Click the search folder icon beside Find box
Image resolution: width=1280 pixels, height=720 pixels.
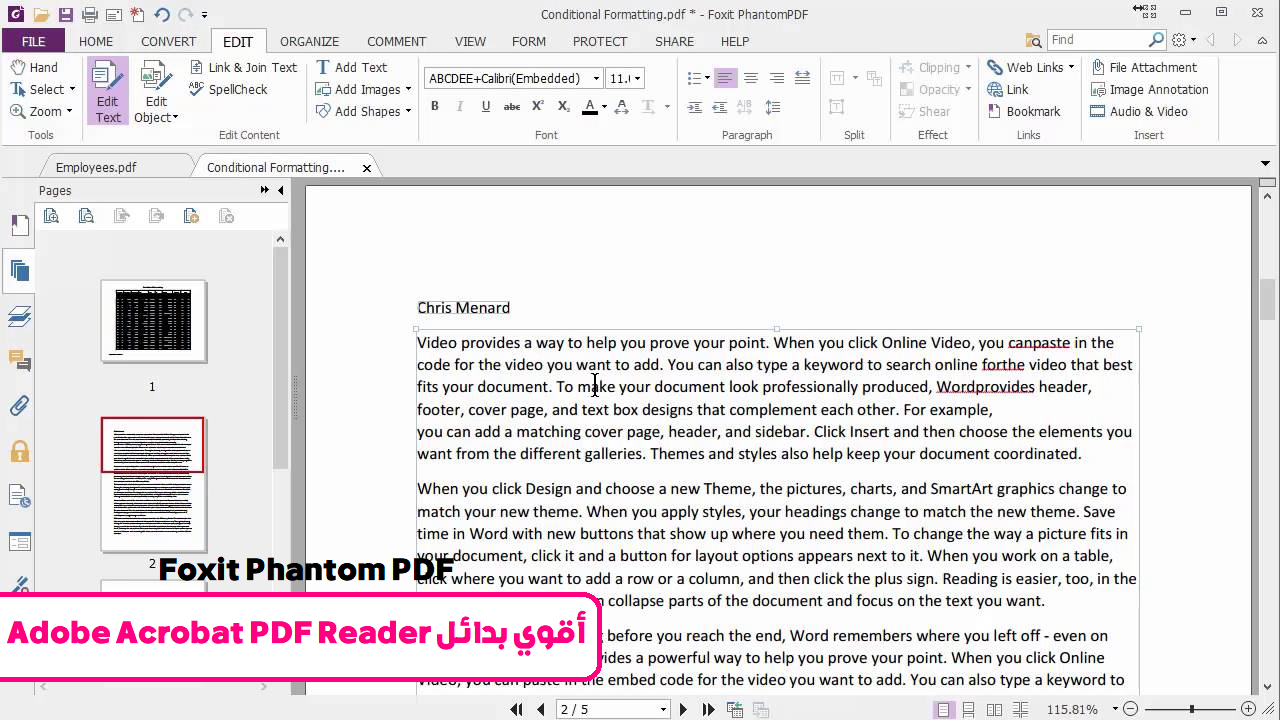pos(1034,40)
